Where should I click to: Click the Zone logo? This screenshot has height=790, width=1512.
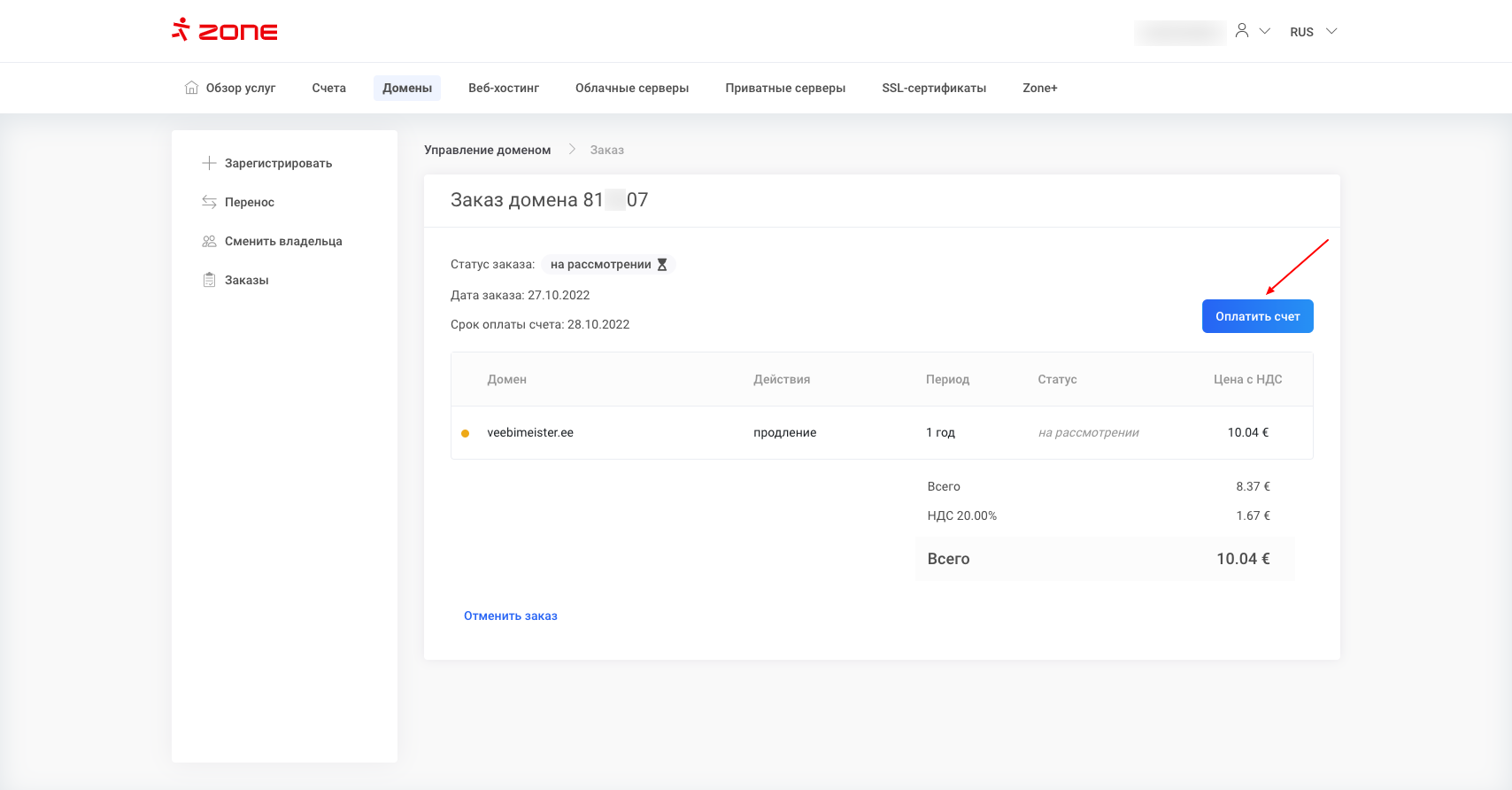[x=225, y=31]
